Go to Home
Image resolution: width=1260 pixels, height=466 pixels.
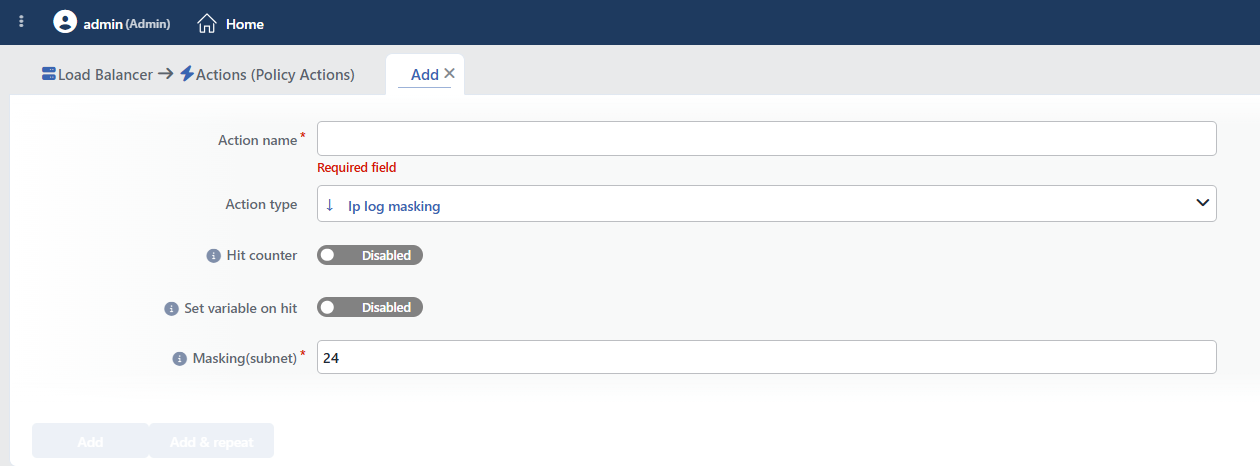[x=231, y=23]
